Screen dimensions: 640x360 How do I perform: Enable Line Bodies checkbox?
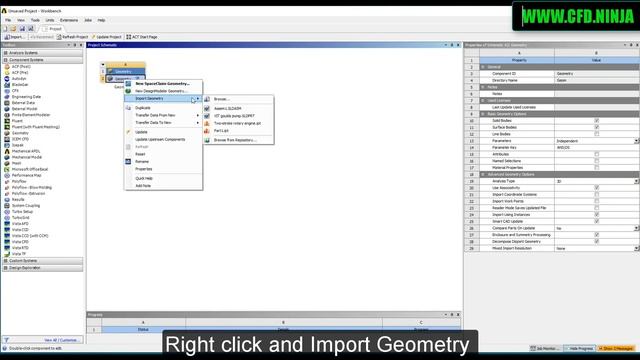click(x=596, y=134)
